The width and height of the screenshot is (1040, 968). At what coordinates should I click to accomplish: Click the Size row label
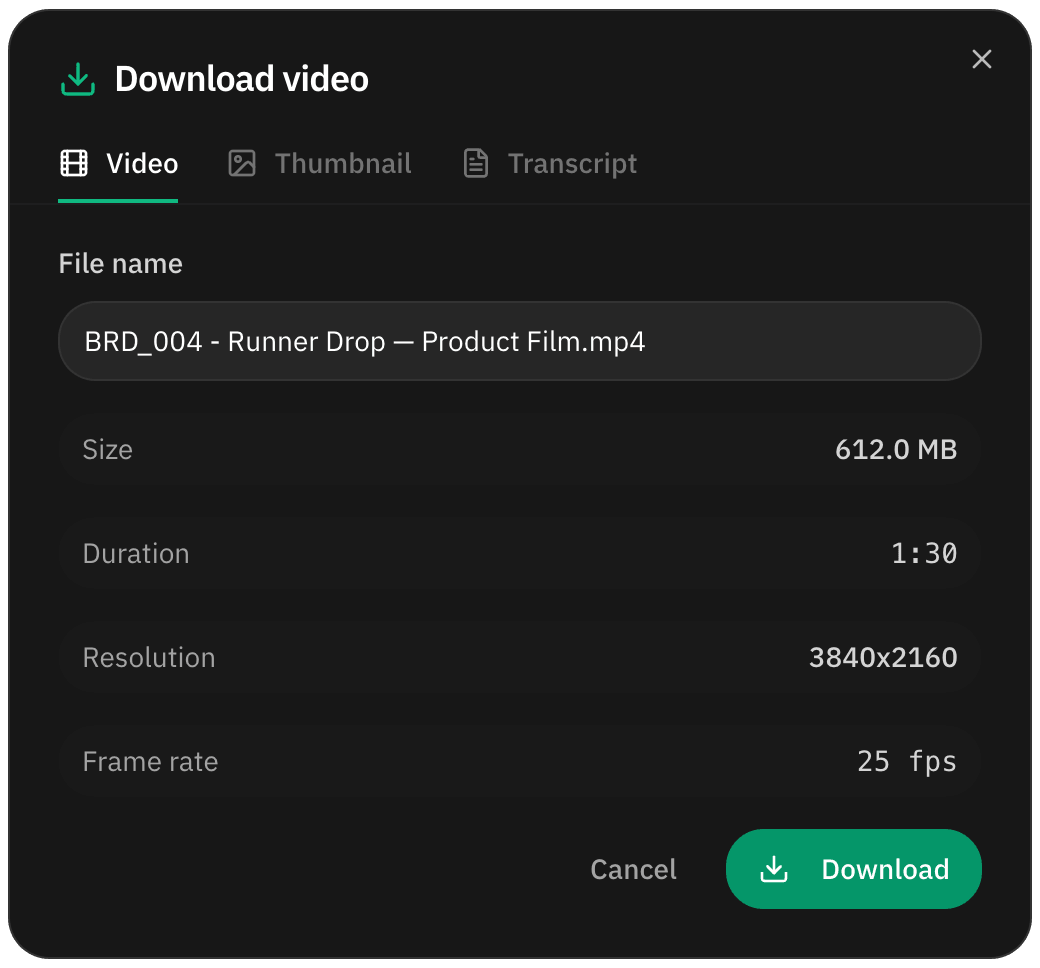pyautogui.click(x=107, y=450)
